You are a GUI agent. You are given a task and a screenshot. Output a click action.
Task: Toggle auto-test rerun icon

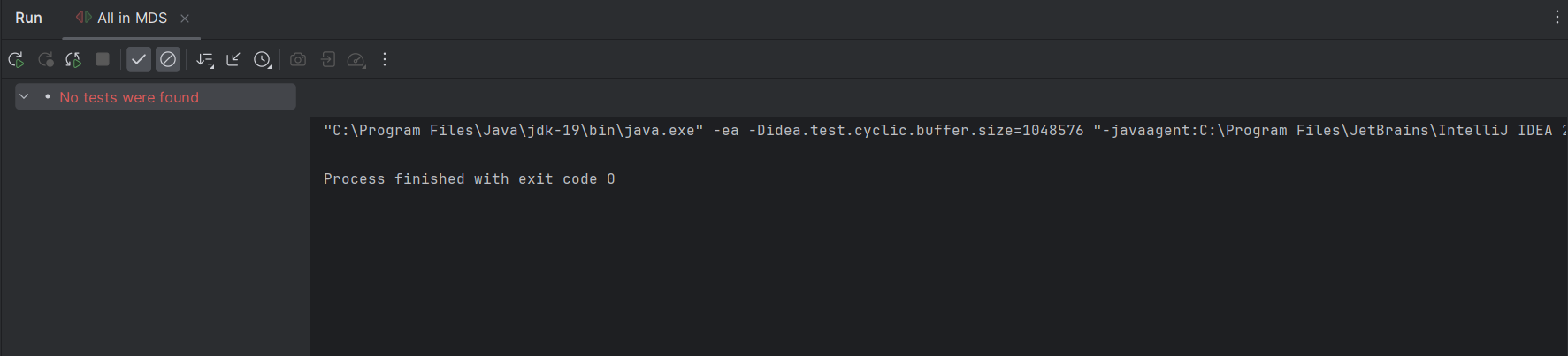pos(73,60)
